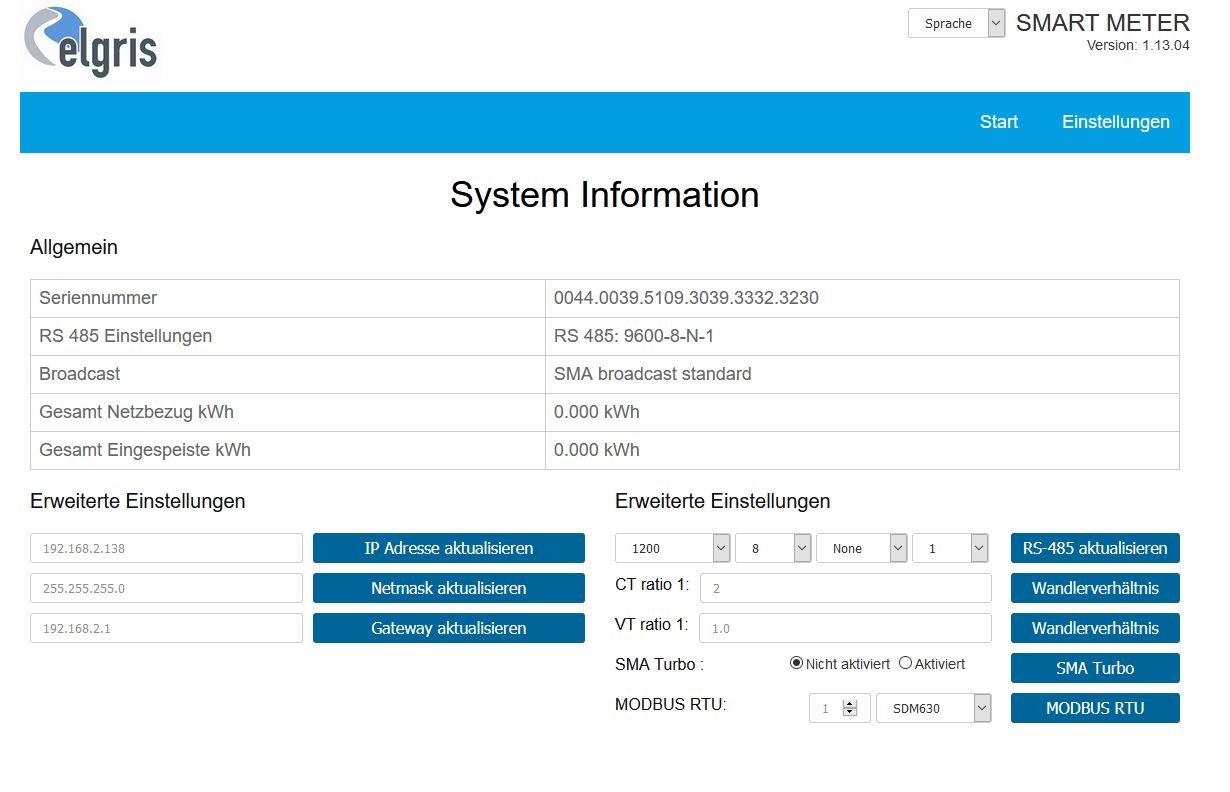
Task: Click the Gesamt Netzbezug kWh label
Action: click(137, 412)
